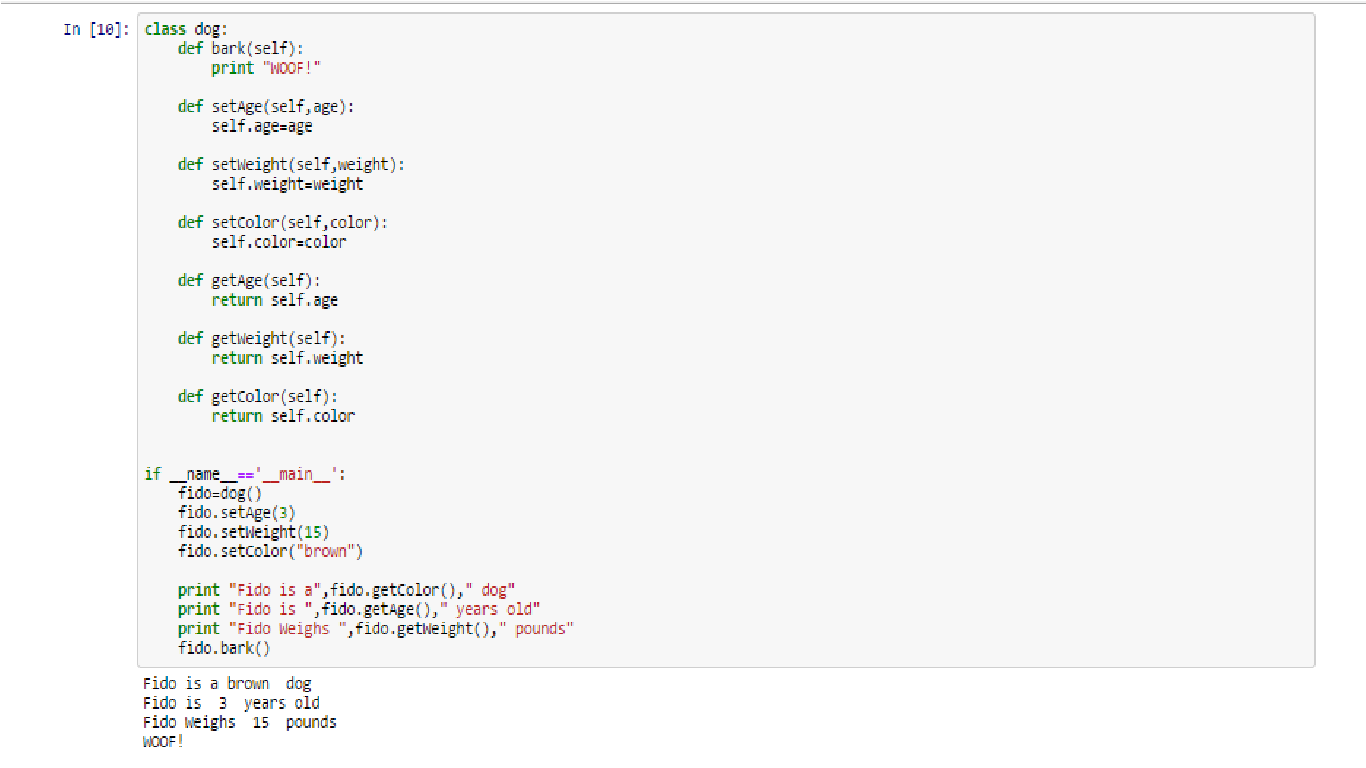1366x768 pixels.
Task: Click the 'self.weight=weight' assignment line
Action: (287, 184)
